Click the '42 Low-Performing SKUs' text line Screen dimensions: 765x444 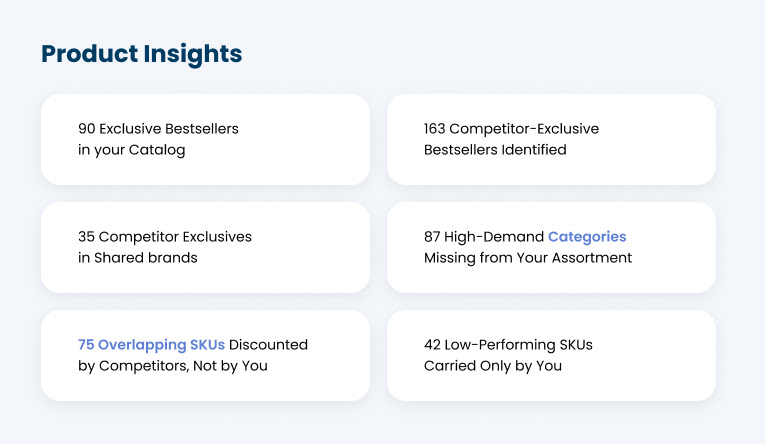(x=508, y=345)
